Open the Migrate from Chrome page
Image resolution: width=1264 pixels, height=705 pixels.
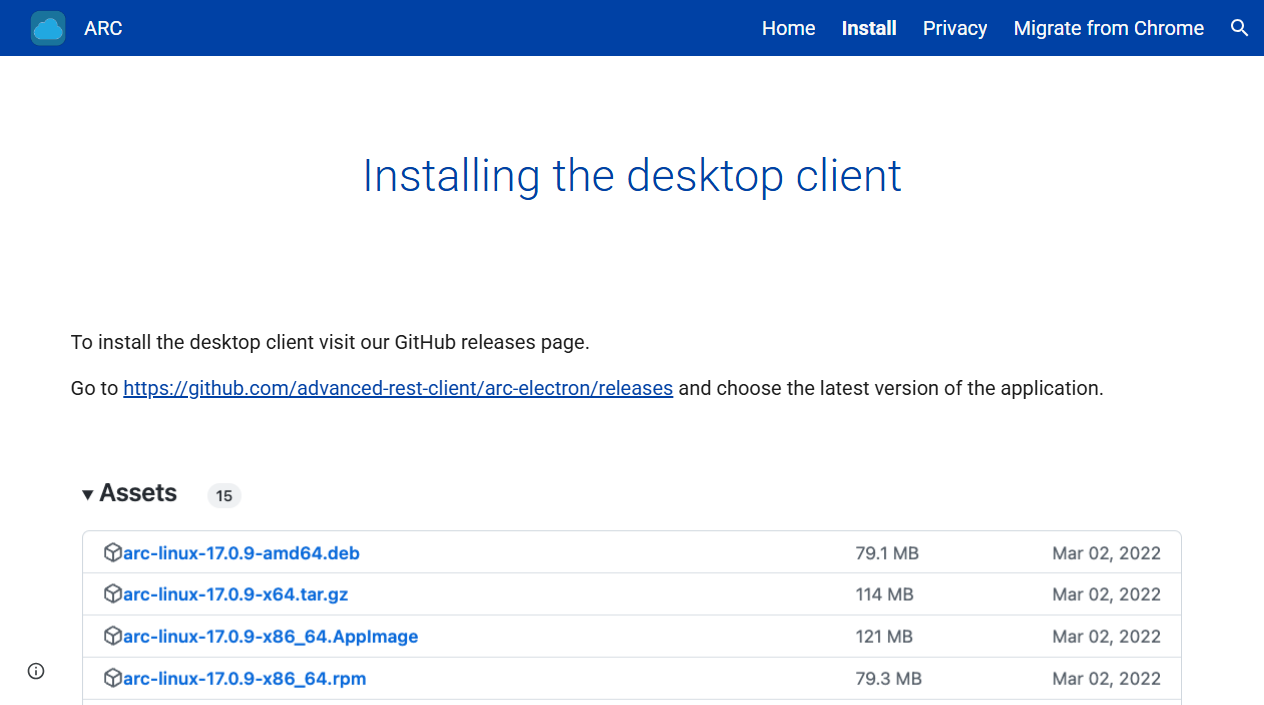[1108, 28]
